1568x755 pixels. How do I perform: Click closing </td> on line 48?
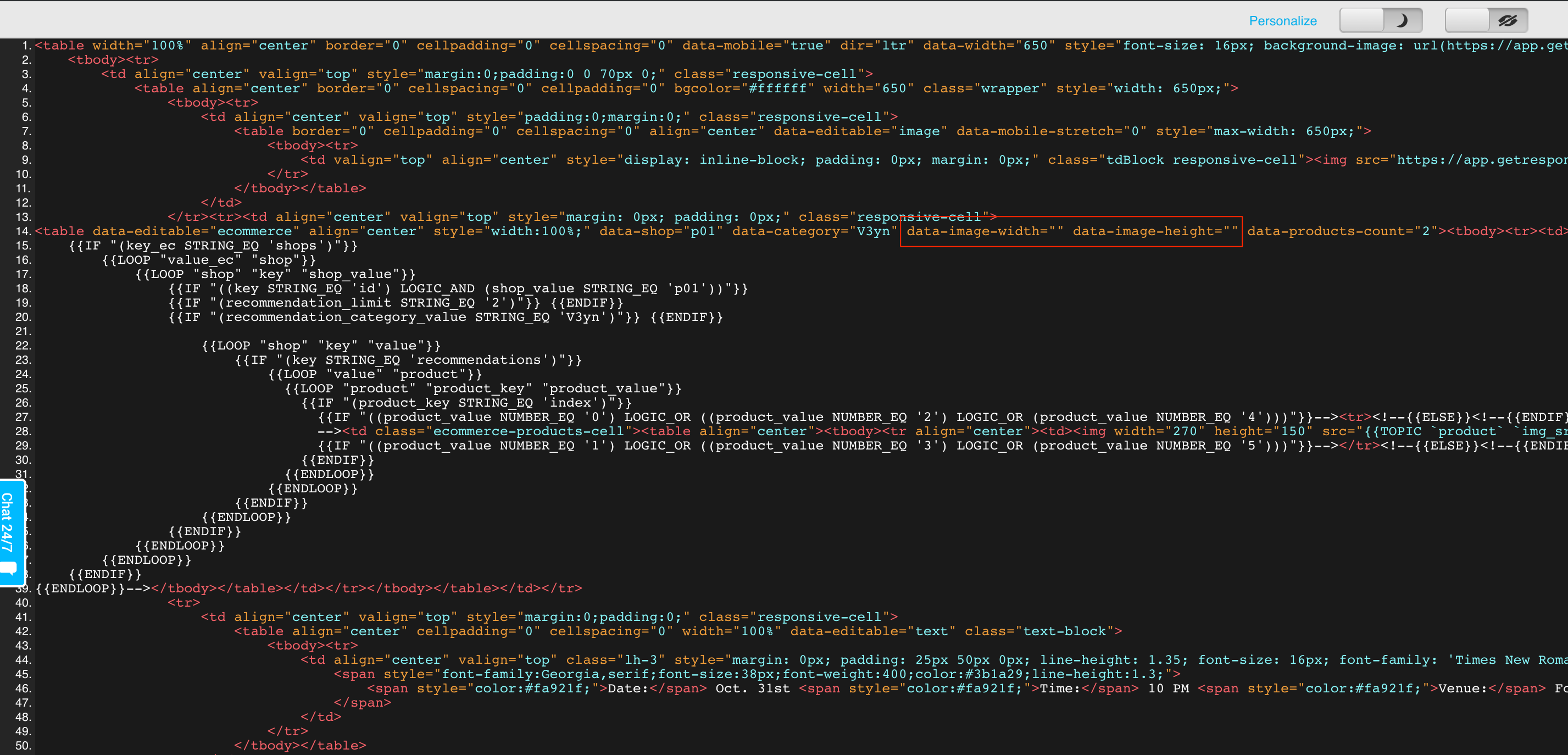coord(321,717)
